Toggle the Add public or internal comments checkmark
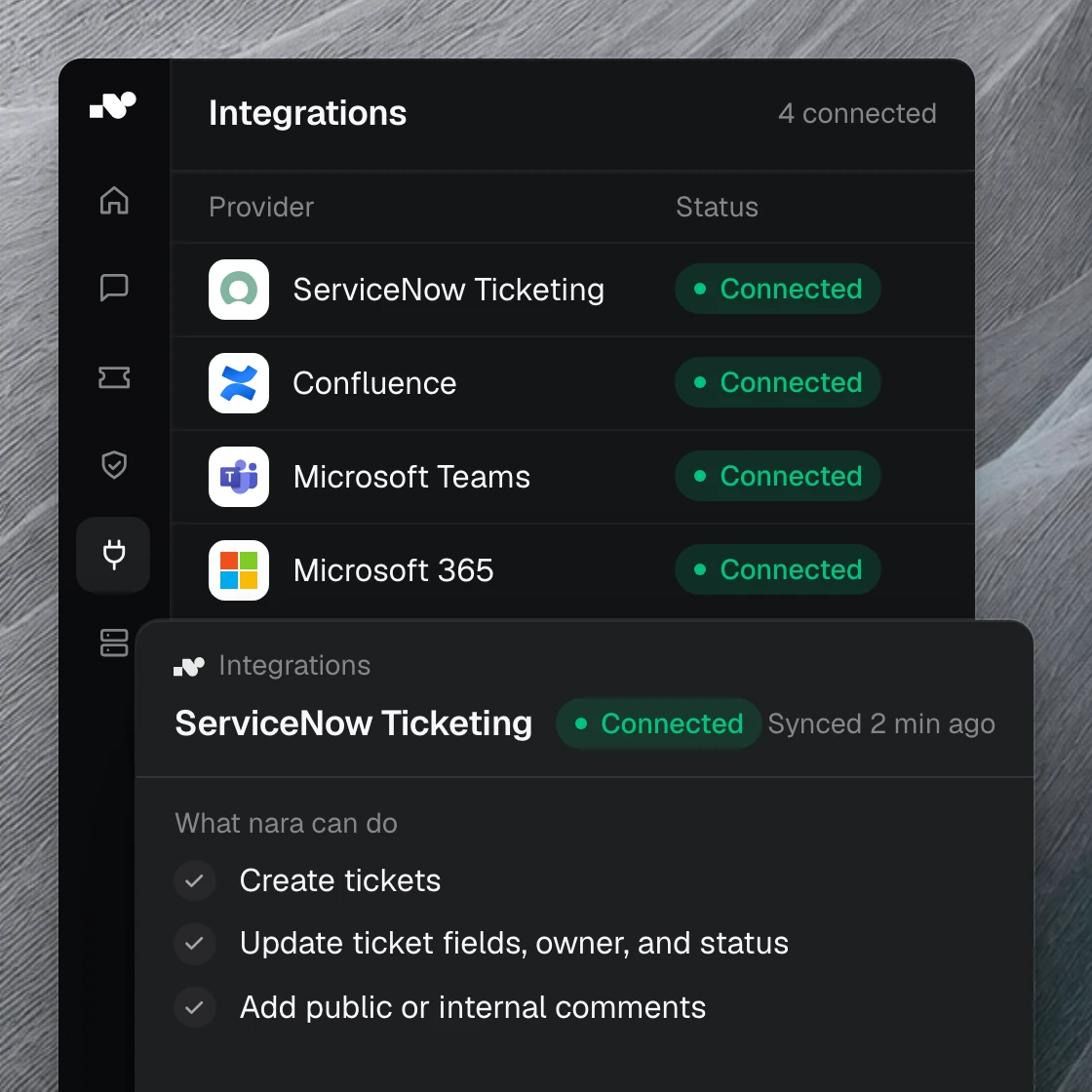This screenshot has width=1092, height=1092. click(194, 1007)
